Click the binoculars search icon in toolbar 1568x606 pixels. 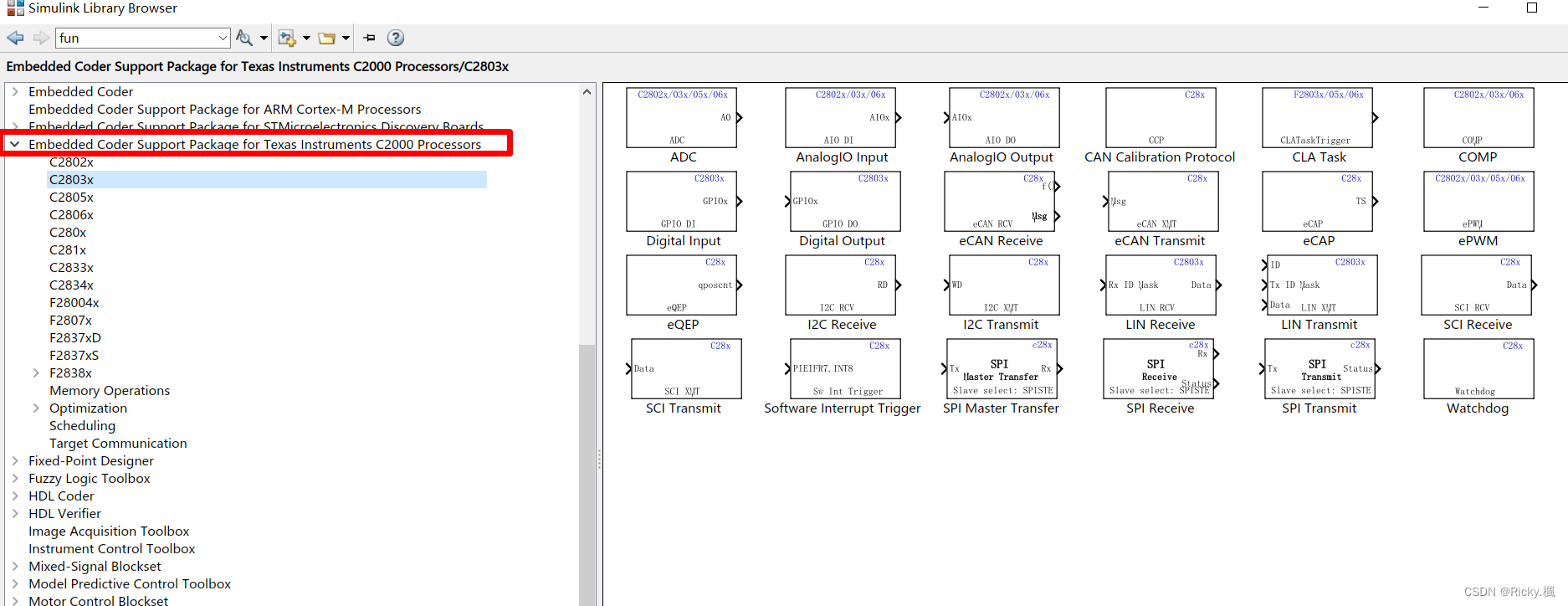(x=243, y=38)
